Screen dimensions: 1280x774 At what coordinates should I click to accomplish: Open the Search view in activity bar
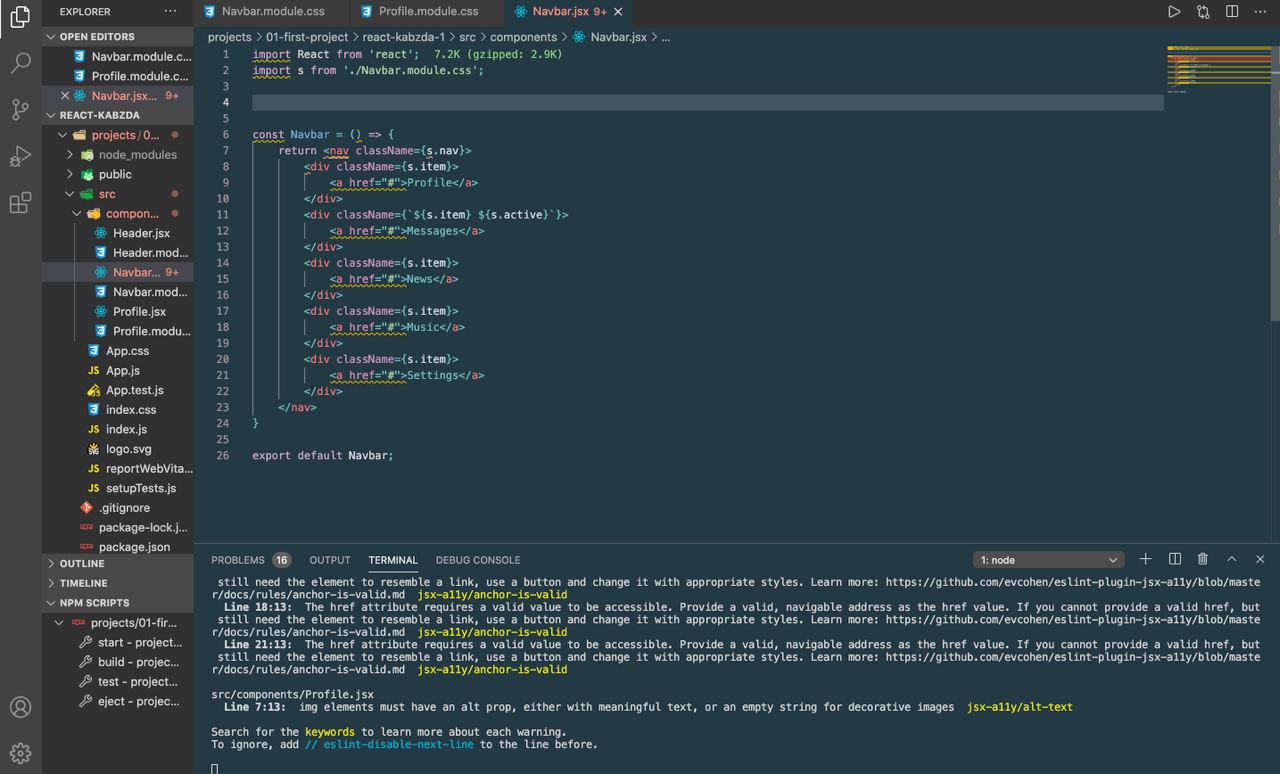click(20, 64)
